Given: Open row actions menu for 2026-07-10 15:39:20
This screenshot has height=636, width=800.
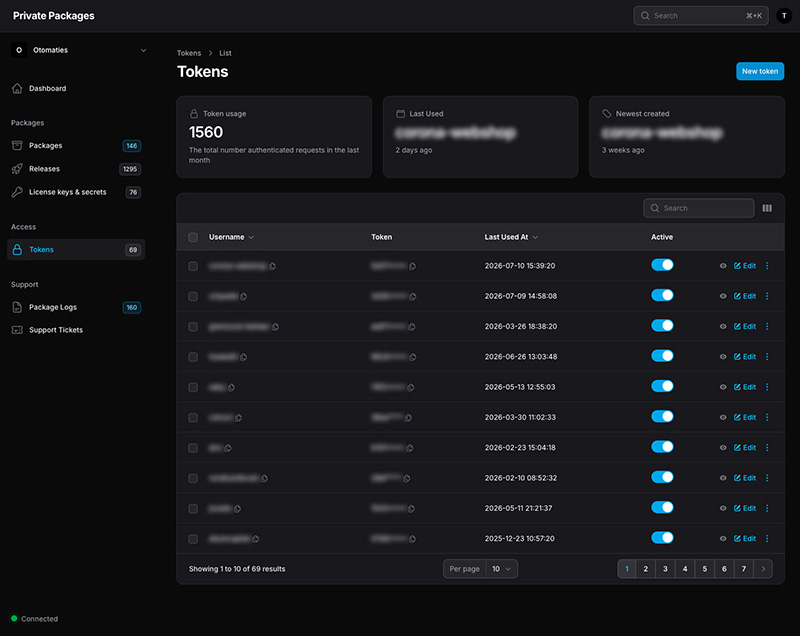Looking at the screenshot, I should tap(767, 266).
